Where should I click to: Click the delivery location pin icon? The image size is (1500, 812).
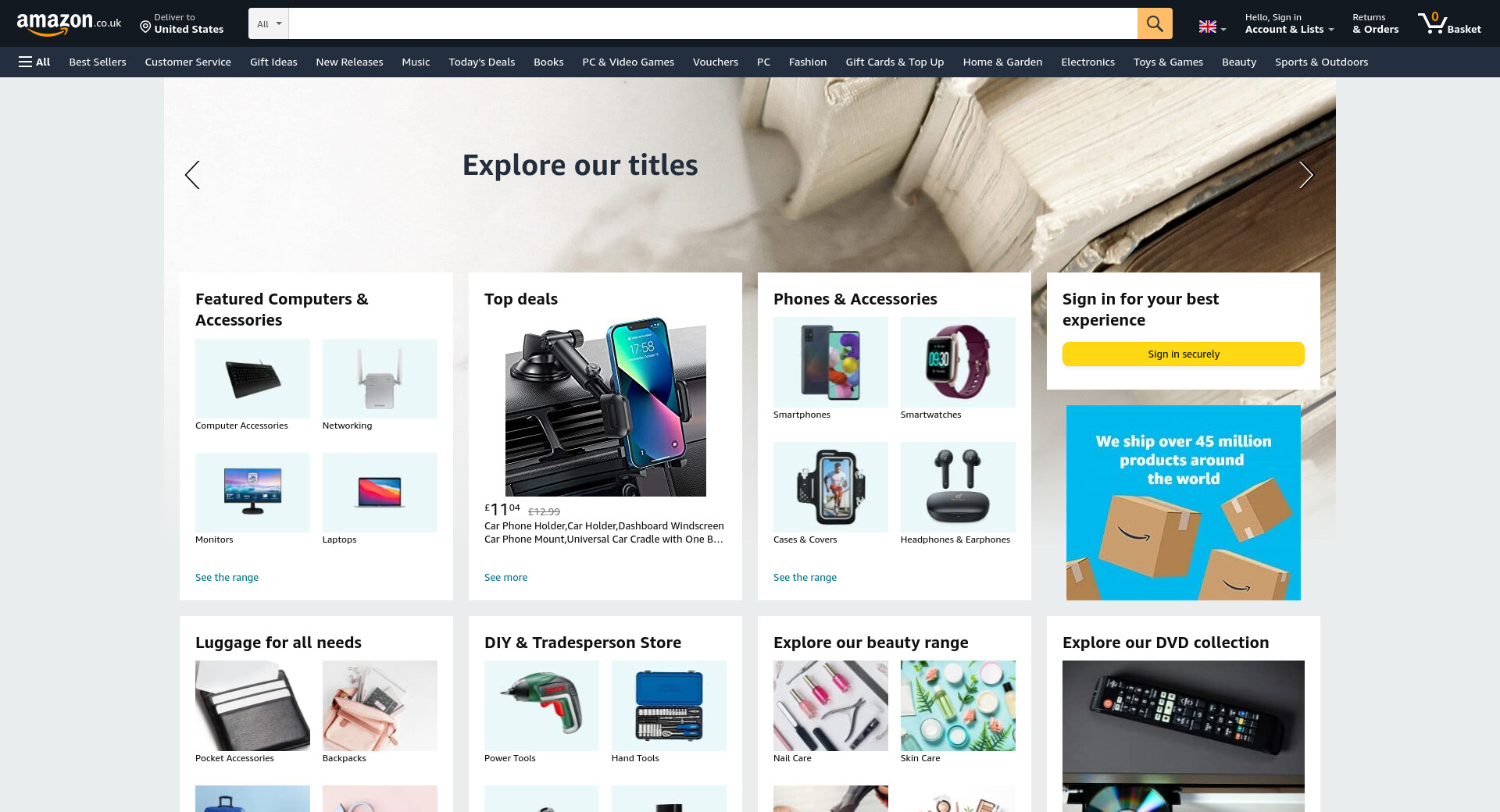coord(145,27)
